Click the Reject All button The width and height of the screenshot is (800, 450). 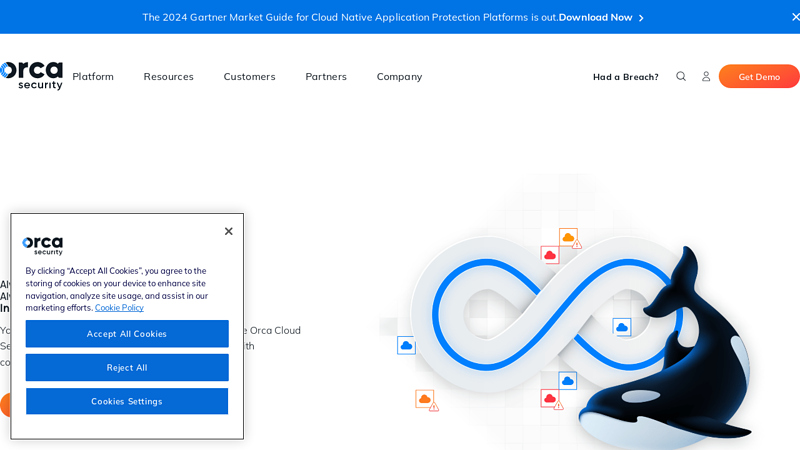pos(127,367)
